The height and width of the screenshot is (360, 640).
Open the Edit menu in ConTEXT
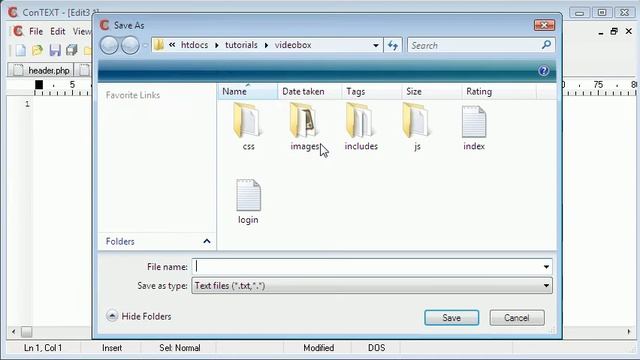[58, 31]
